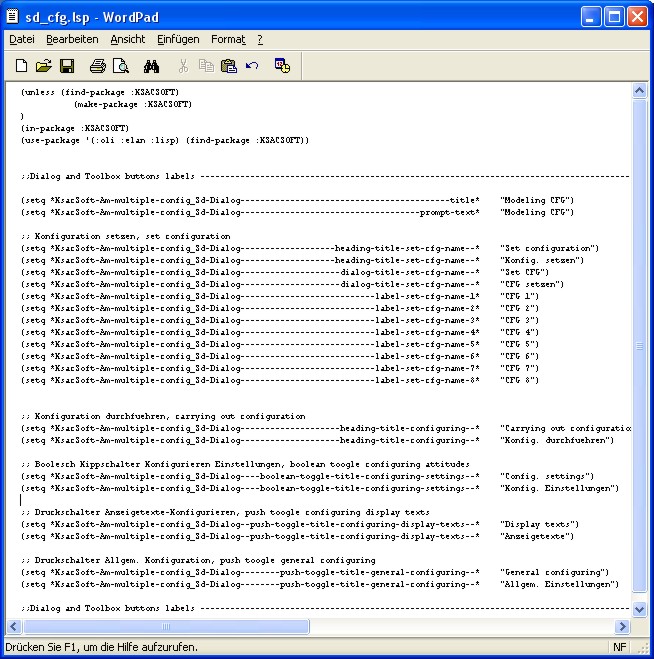Click the vertical scrollbar down arrow
Screen dimensions: 654x659
pos(640,609)
